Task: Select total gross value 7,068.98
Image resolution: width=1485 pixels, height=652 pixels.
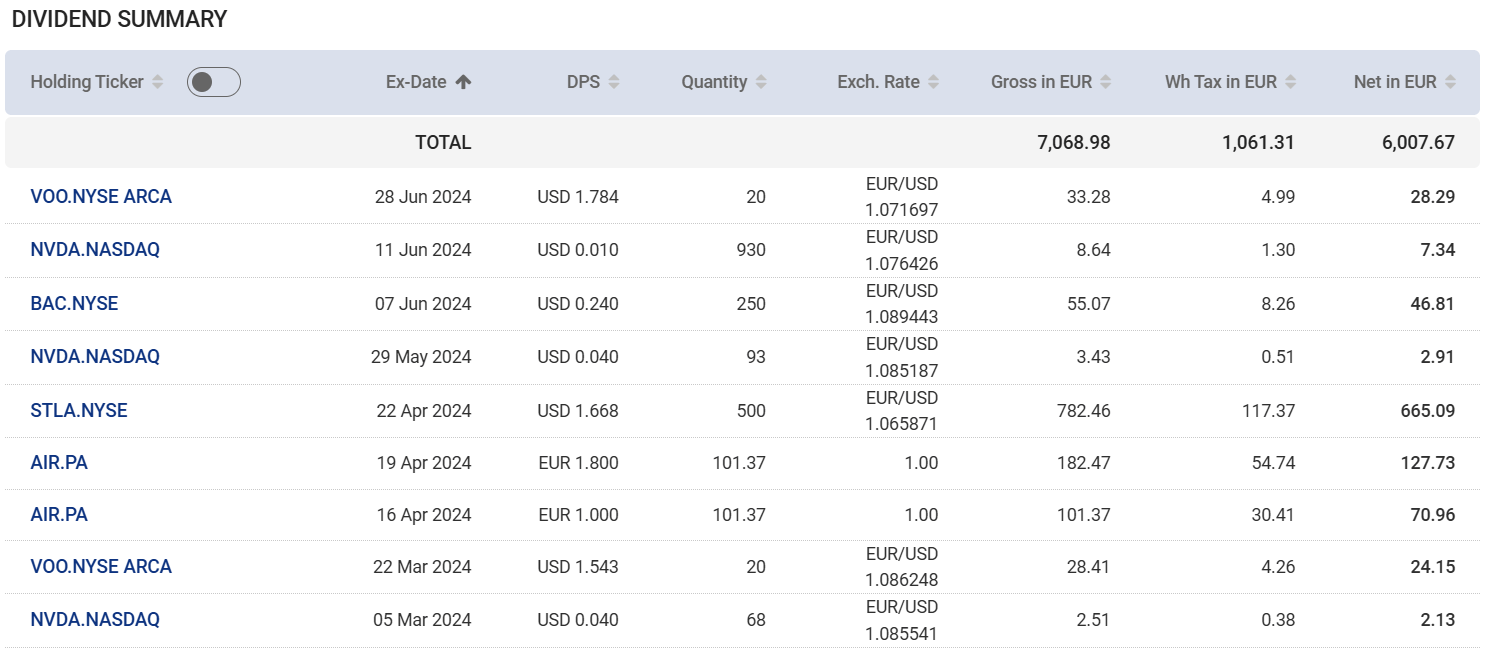Action: [1074, 143]
